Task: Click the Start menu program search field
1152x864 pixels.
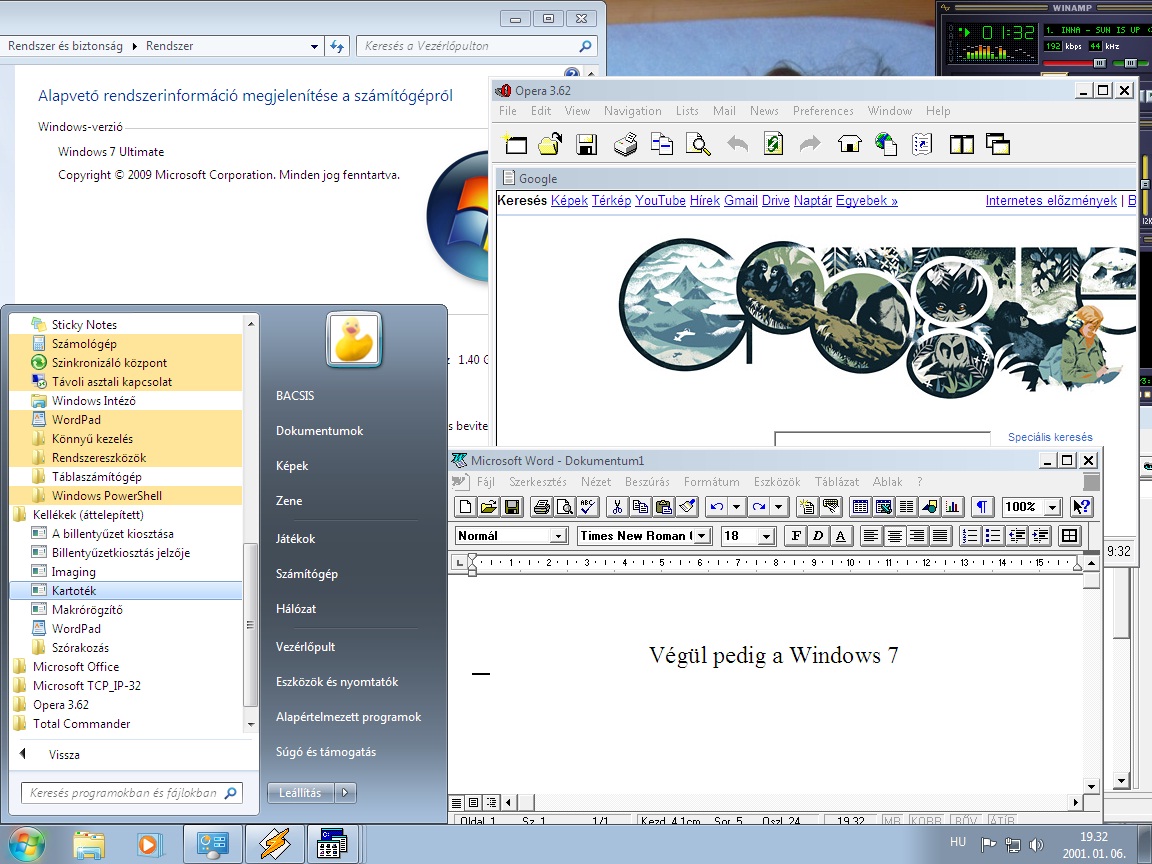Action: point(132,793)
